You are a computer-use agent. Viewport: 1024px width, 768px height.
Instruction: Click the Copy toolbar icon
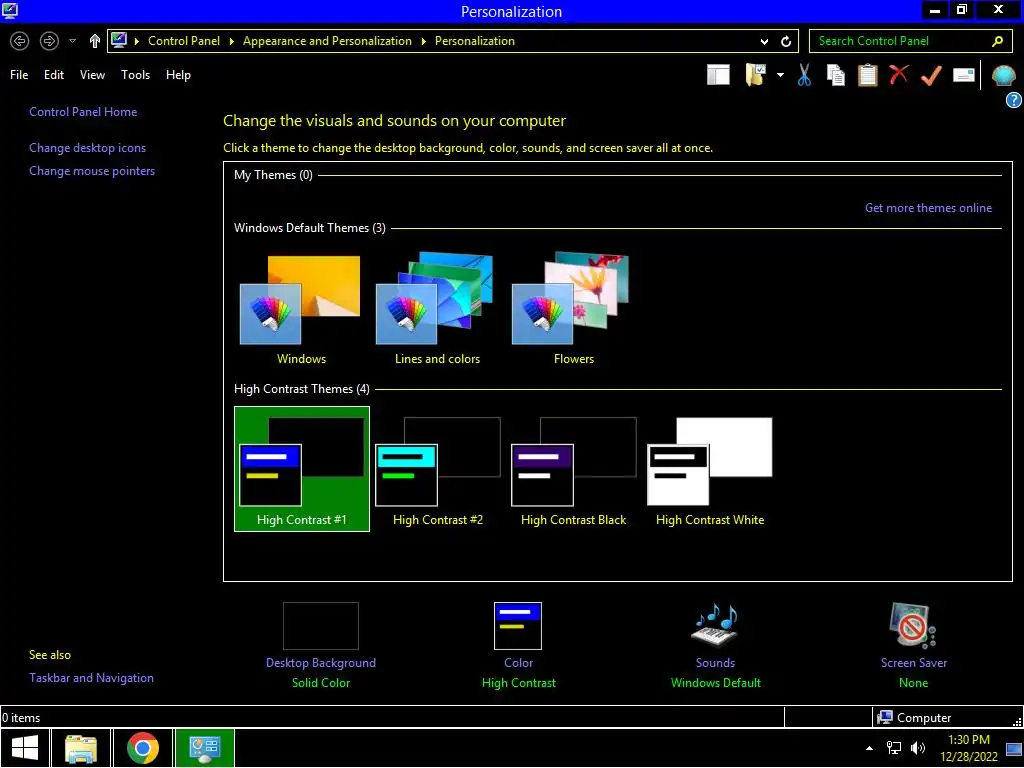tap(835, 75)
